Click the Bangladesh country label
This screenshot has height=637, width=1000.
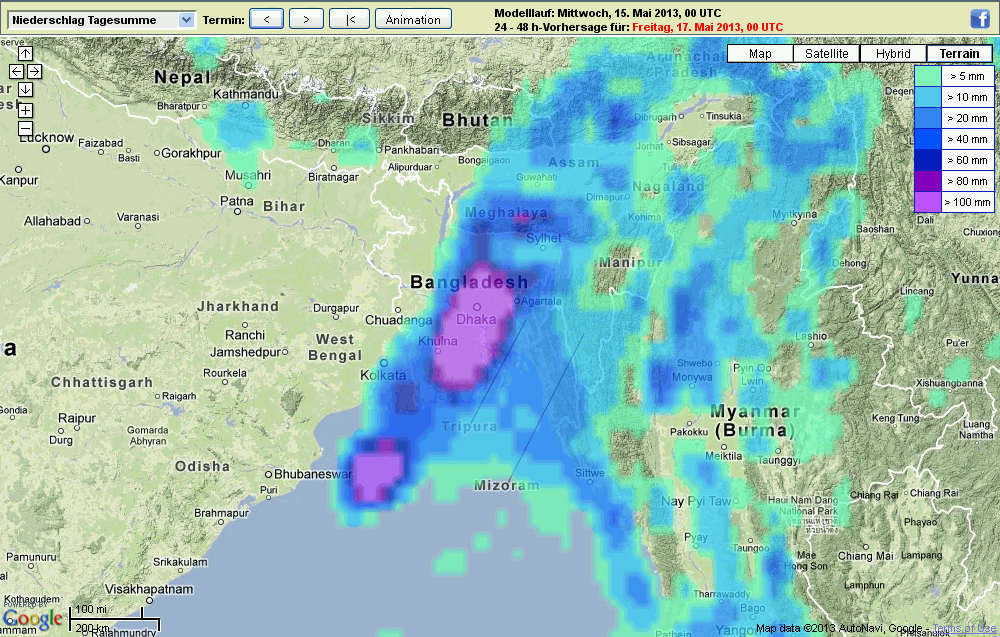(469, 282)
